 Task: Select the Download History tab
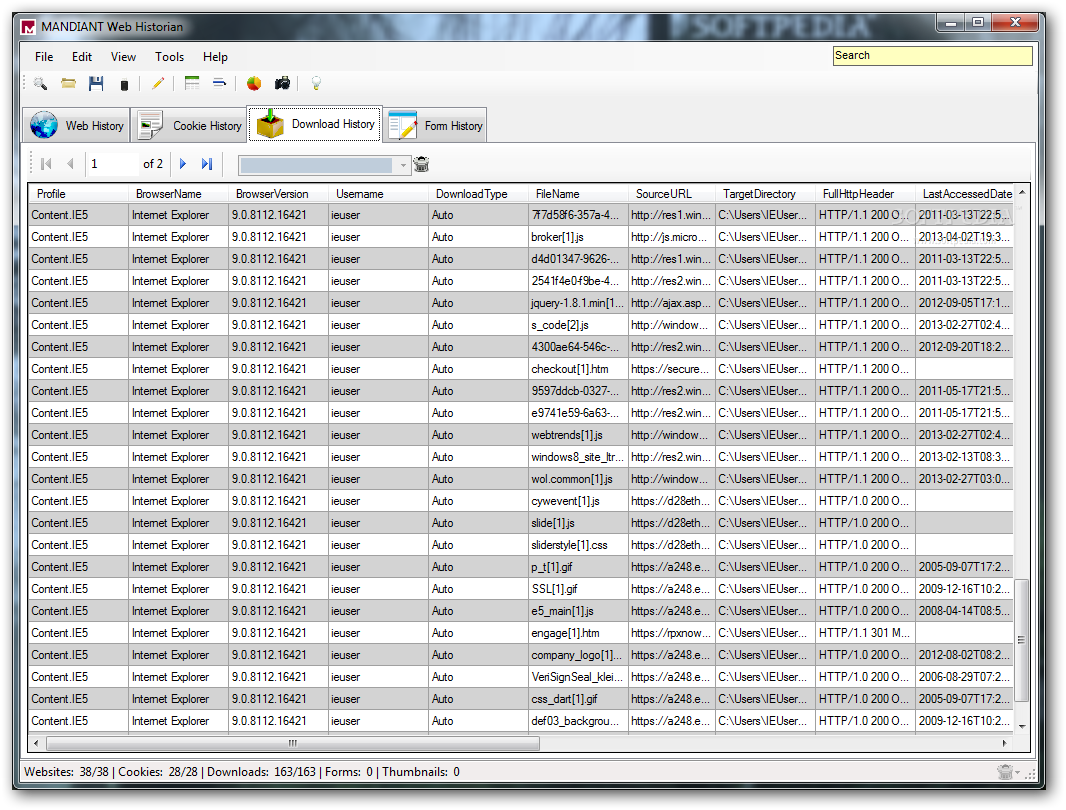tap(315, 124)
